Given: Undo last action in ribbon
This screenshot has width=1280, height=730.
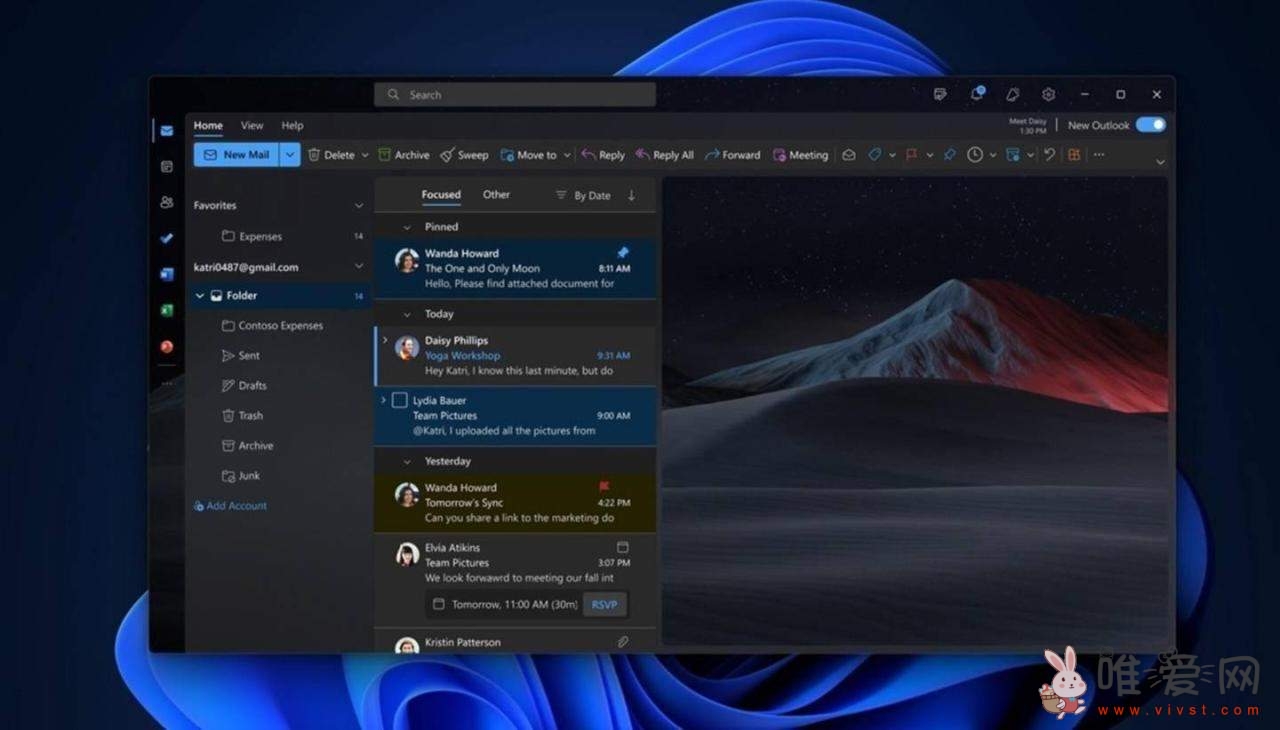Looking at the screenshot, I should tap(1049, 155).
